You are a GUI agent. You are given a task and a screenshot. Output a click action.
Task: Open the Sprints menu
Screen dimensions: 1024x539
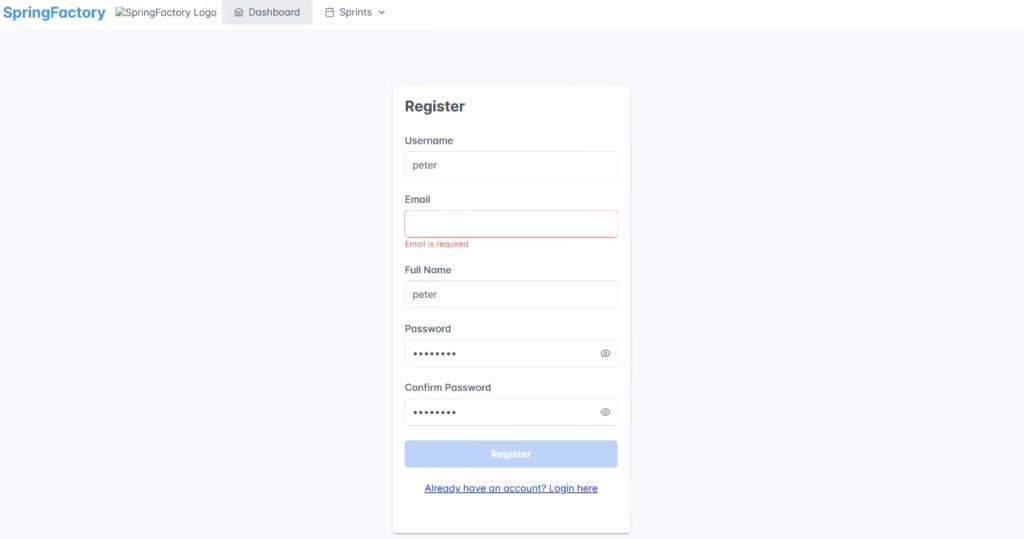(355, 12)
